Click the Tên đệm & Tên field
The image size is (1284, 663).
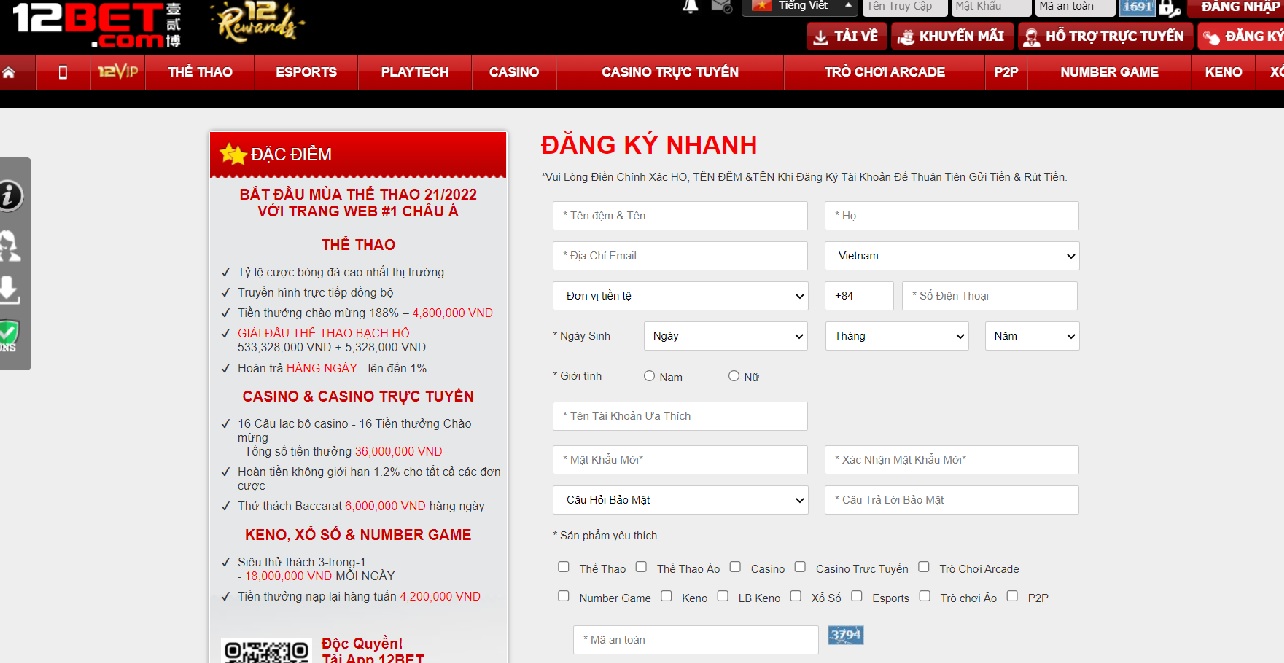coord(680,216)
